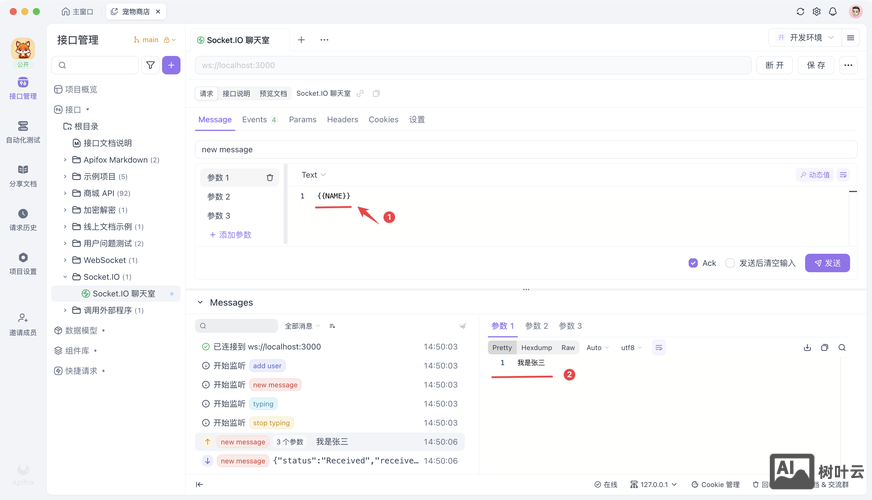Copy message content icon in viewer
The image size is (872, 500).
tap(824, 348)
